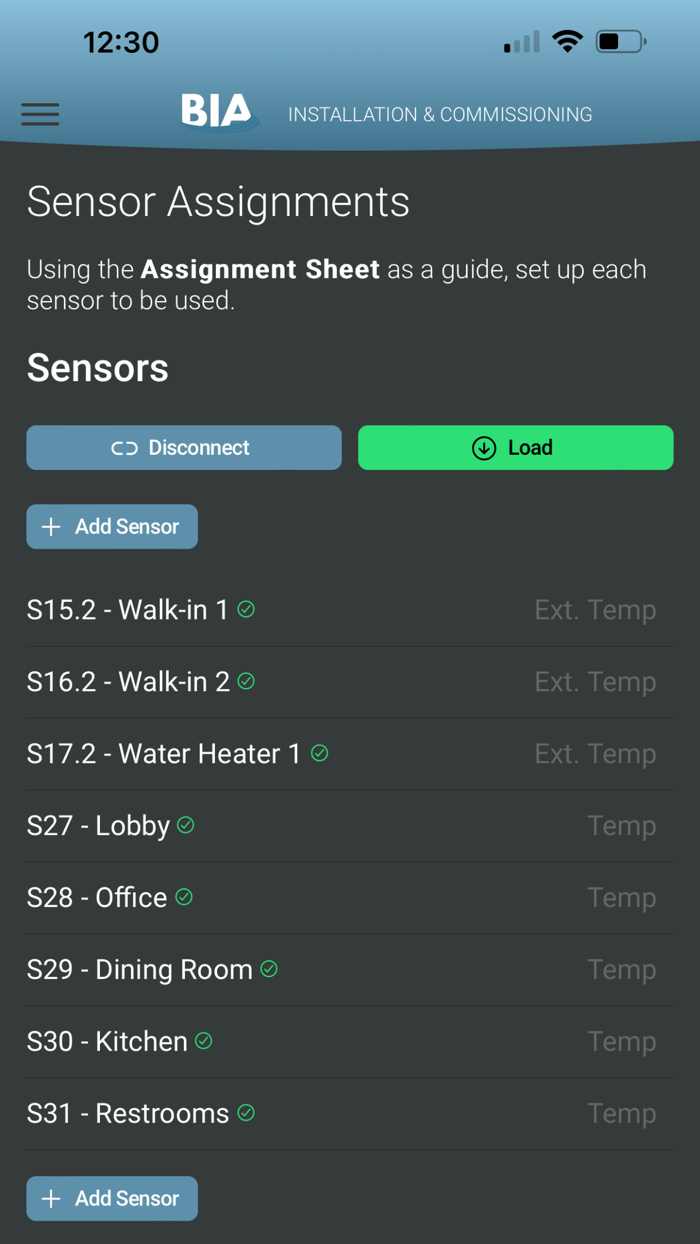
Task: Open the Temp type selector for S28 - Office
Action: (x=621, y=896)
